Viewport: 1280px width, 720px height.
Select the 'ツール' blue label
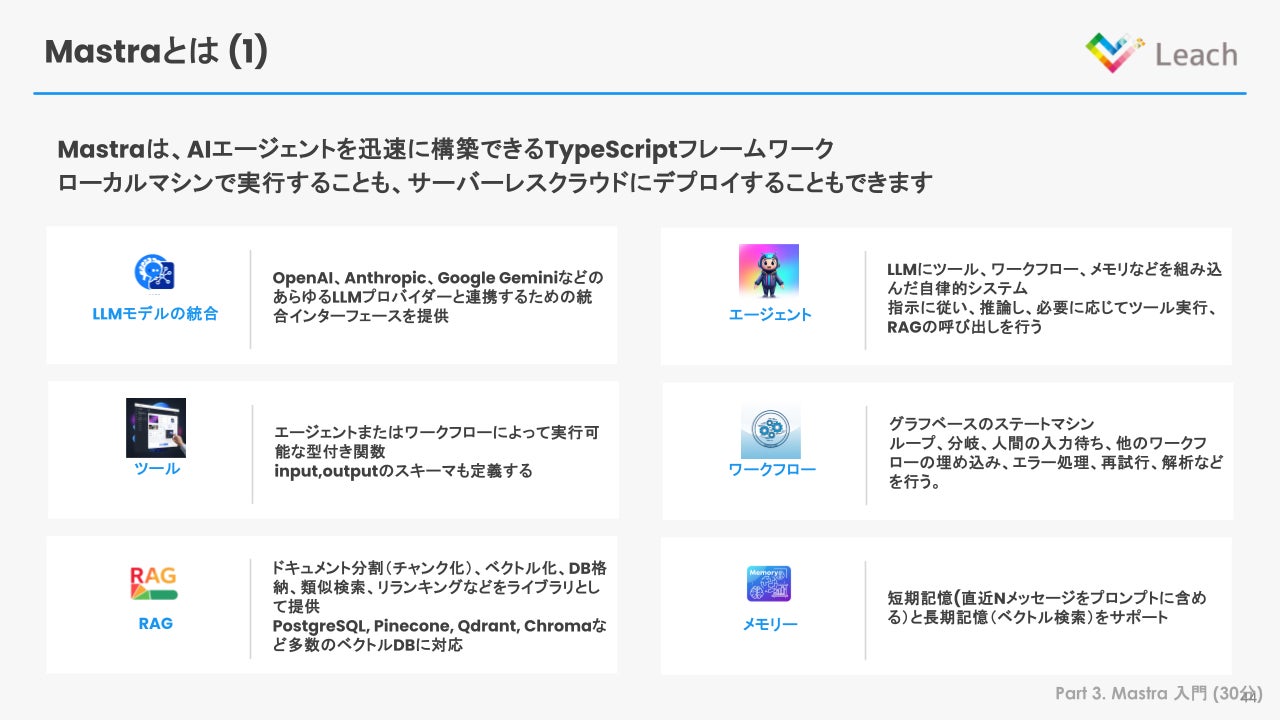(157, 469)
